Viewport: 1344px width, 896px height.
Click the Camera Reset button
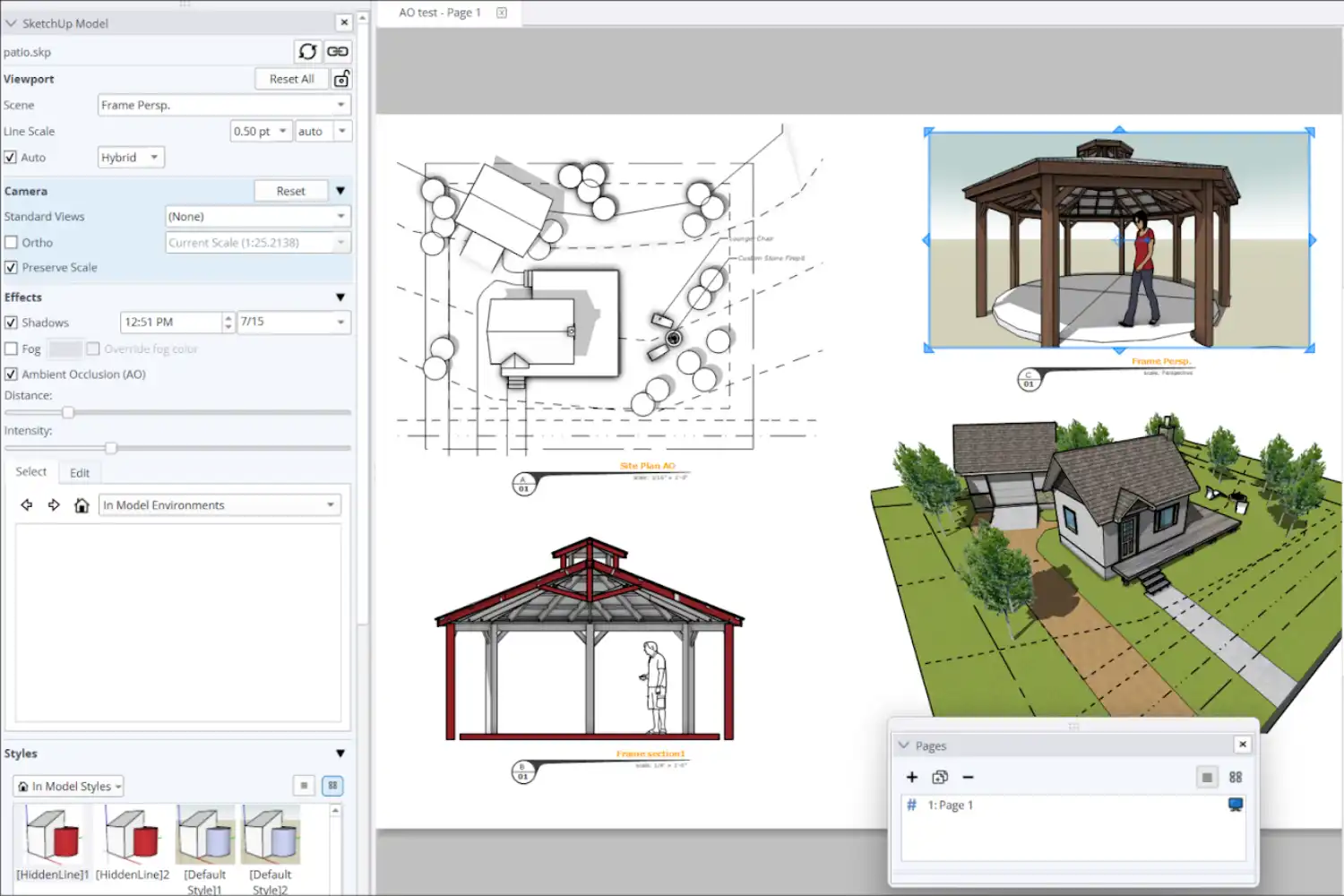pos(290,190)
